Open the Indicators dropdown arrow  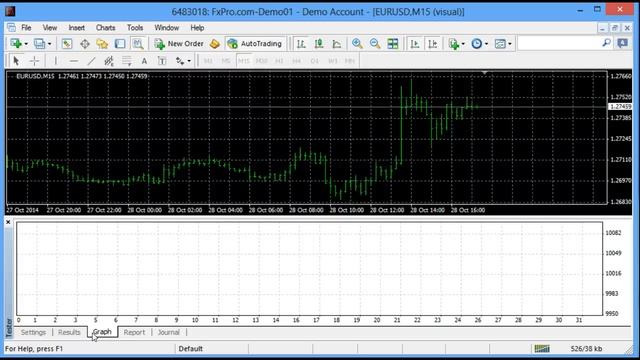463,44
